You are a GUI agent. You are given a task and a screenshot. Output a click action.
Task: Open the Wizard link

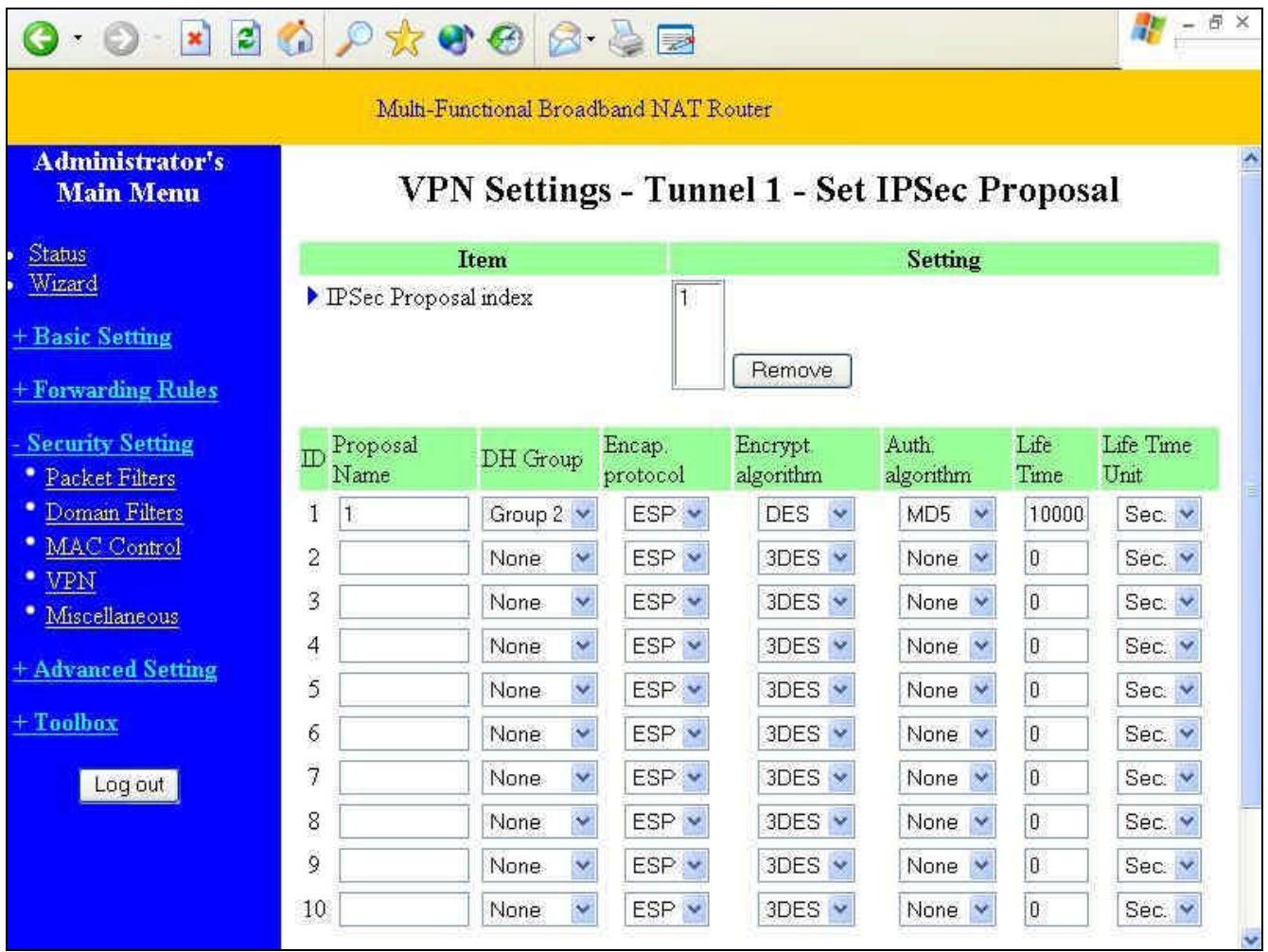pos(62,284)
